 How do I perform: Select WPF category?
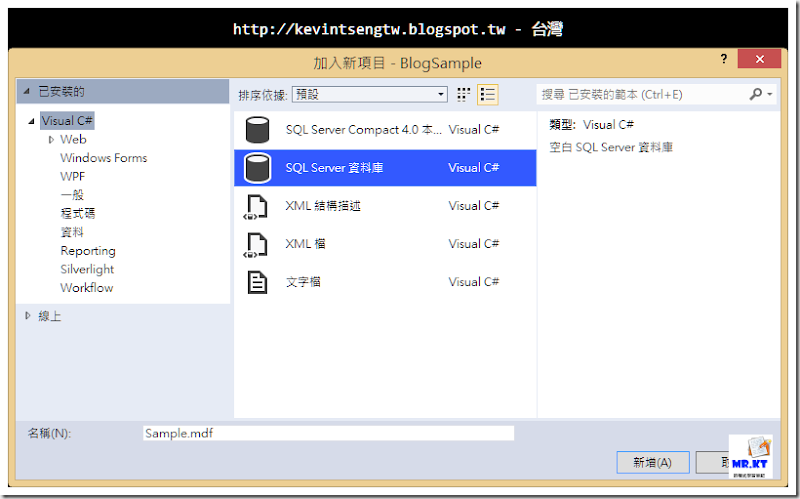72,177
